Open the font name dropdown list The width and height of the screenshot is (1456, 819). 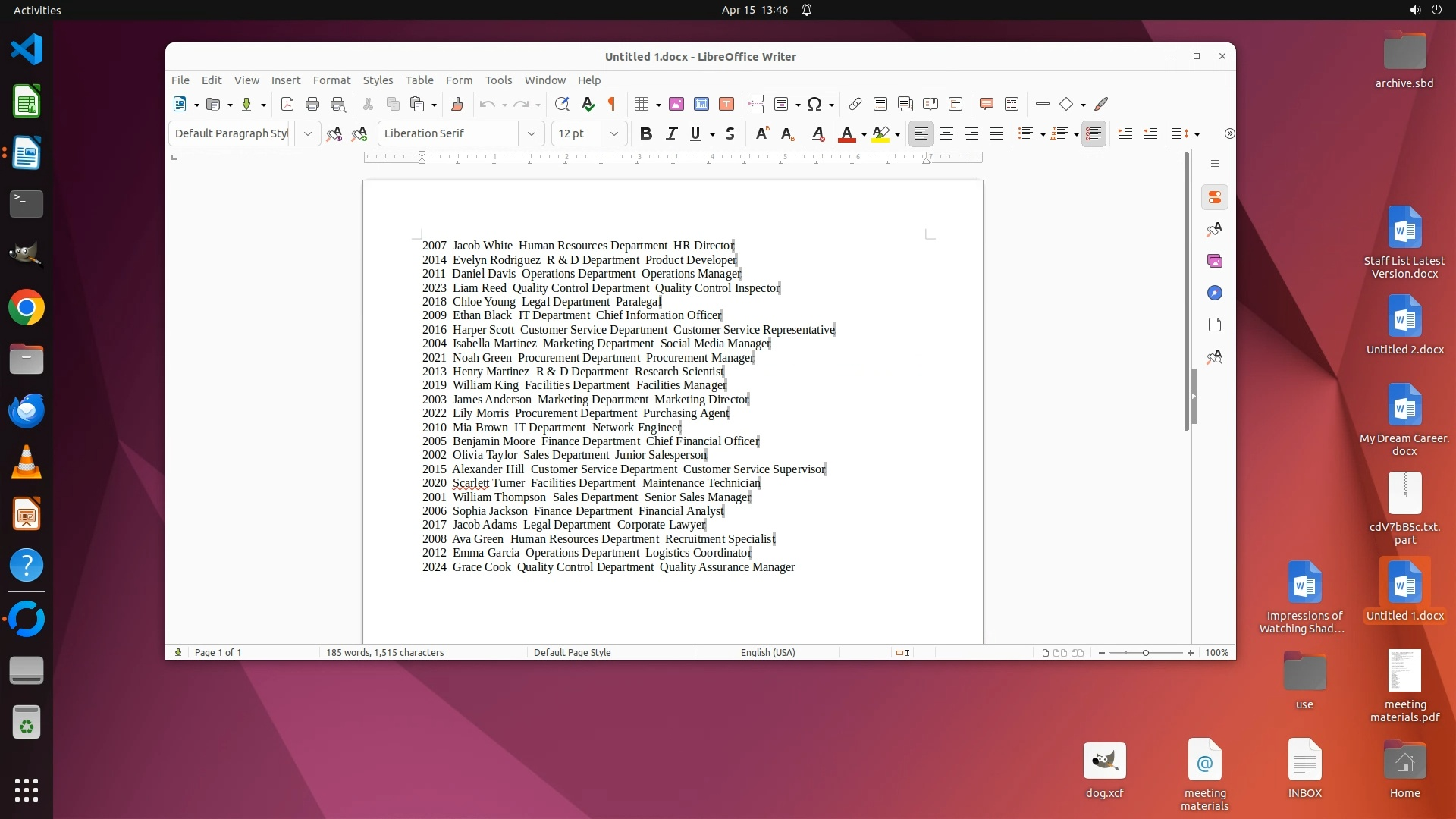coord(531,134)
